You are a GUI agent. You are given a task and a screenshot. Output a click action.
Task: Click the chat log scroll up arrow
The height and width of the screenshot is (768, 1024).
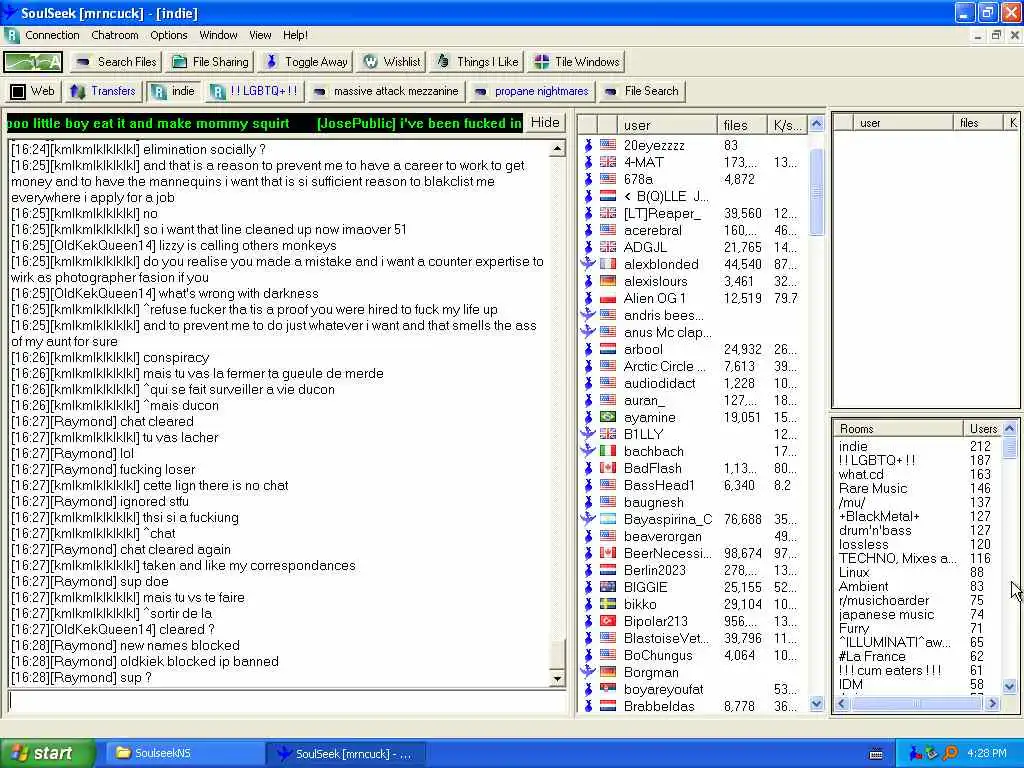[557, 149]
